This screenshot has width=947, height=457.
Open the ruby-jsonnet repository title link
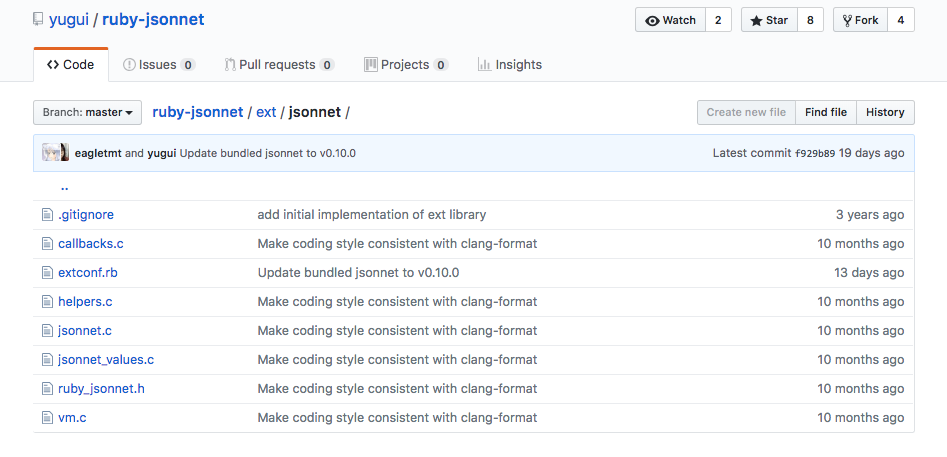[x=153, y=20]
